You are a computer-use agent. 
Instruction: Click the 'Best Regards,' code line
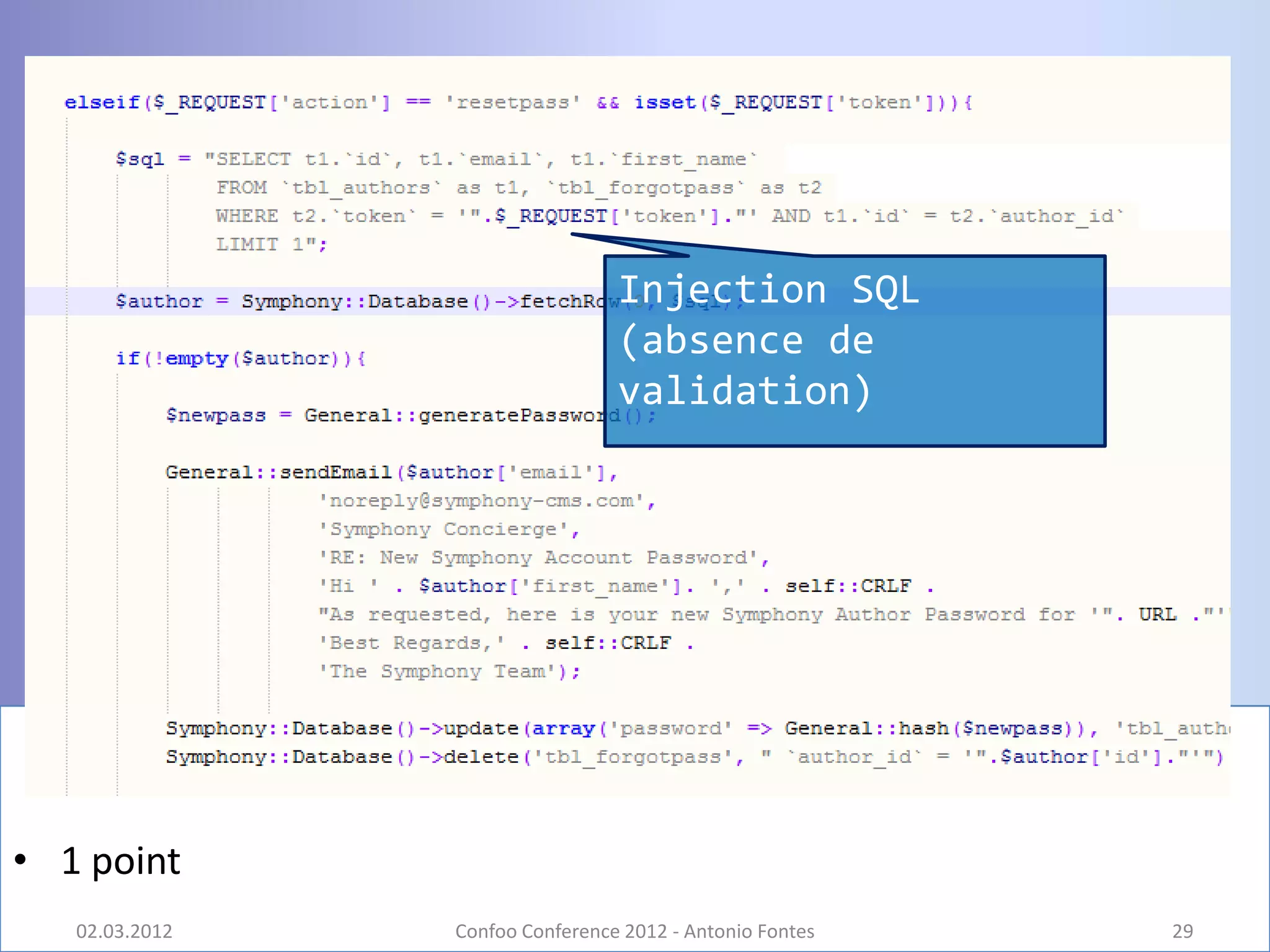coord(506,643)
